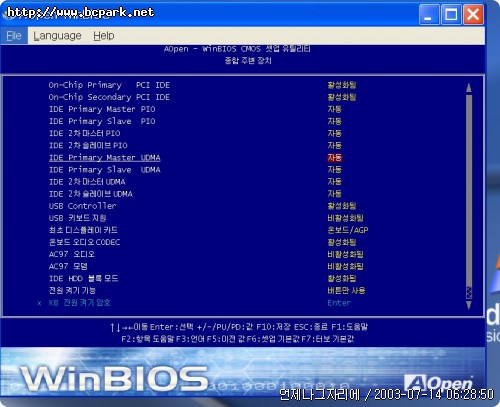Click highlighted 자동 value of Primary Master UDMA
Viewport: 500px width, 407px height.
335,158
